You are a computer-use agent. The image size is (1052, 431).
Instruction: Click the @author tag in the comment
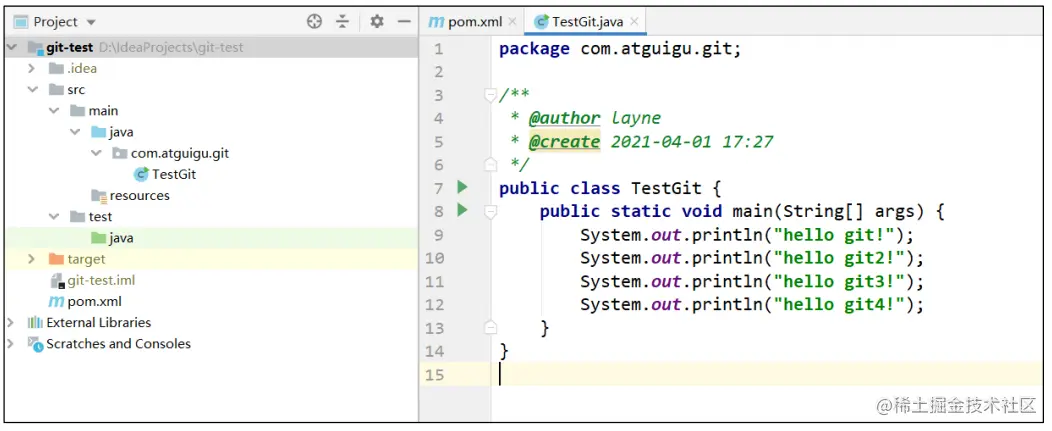[564, 119]
